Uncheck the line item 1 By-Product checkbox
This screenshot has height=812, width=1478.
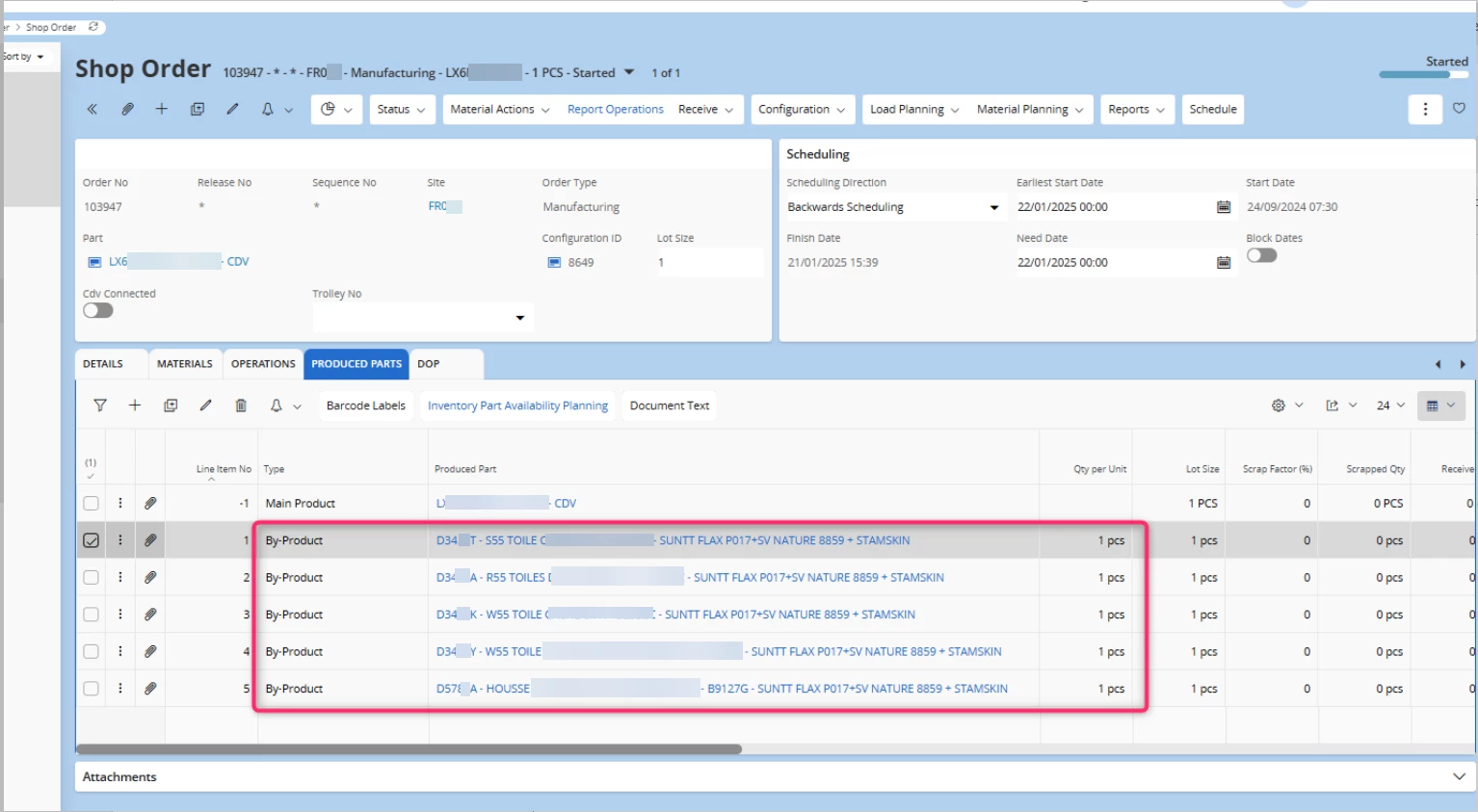point(91,540)
